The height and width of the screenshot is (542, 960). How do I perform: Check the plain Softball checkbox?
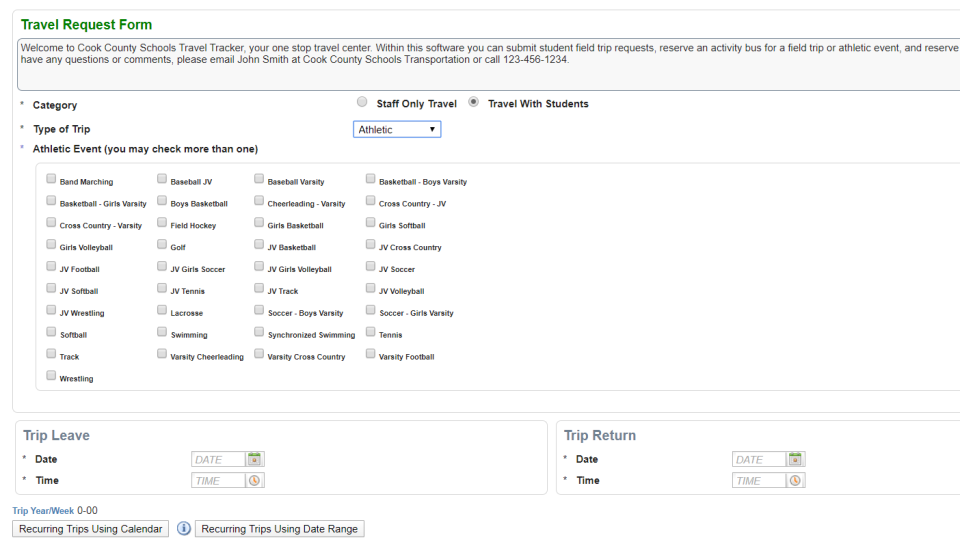[51, 332]
